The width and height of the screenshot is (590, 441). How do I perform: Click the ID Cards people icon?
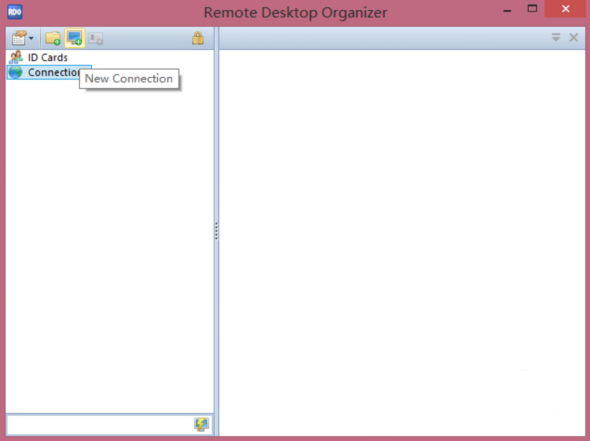pyautogui.click(x=16, y=57)
